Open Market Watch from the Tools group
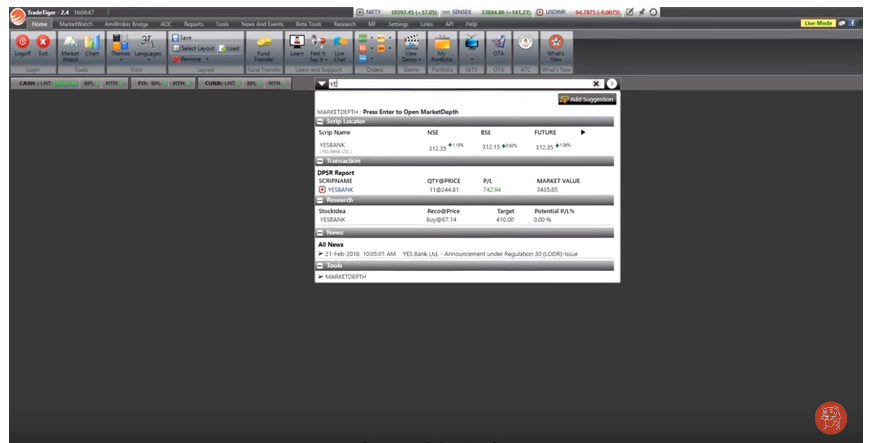The image size is (872, 443). pos(70,48)
